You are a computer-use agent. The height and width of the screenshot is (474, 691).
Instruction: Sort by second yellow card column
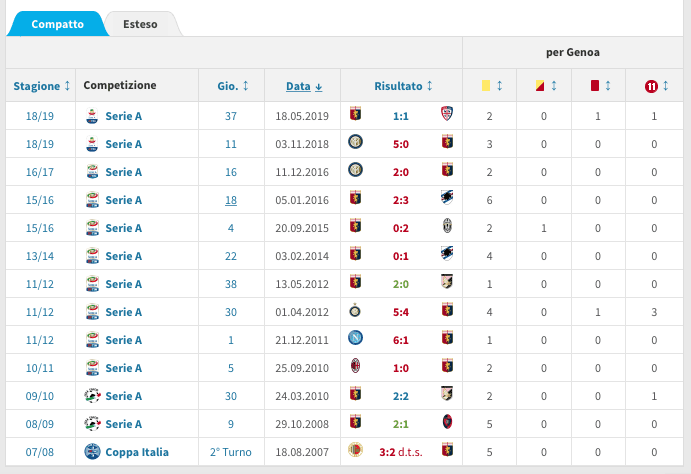click(544, 86)
